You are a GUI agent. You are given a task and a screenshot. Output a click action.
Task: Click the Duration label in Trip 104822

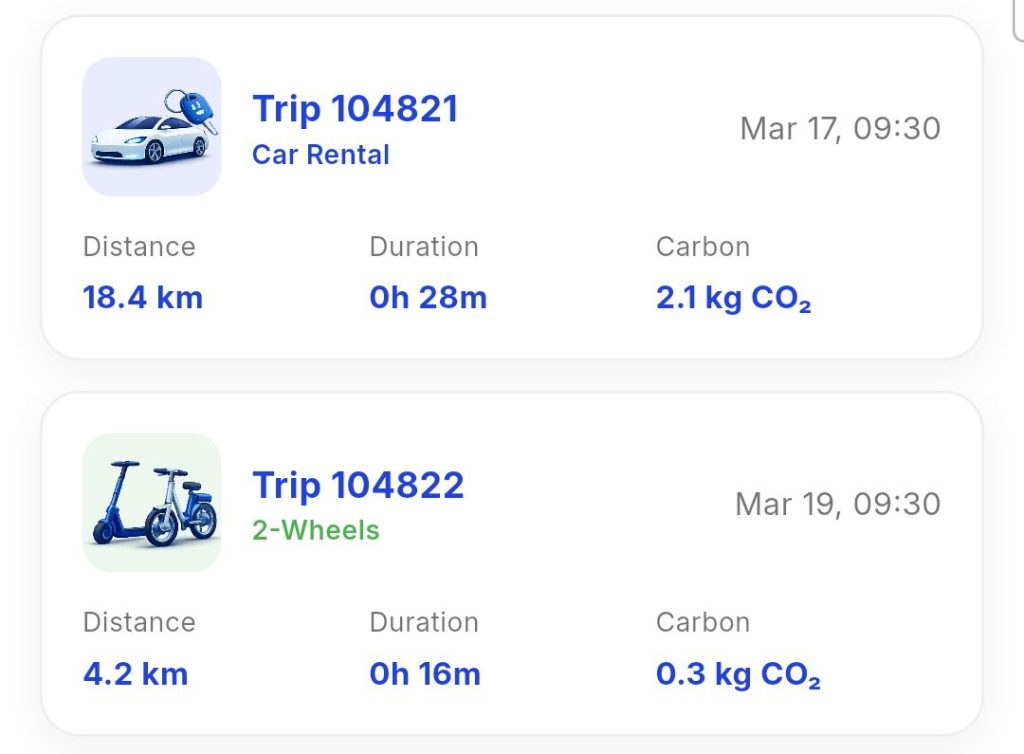pyautogui.click(x=424, y=622)
